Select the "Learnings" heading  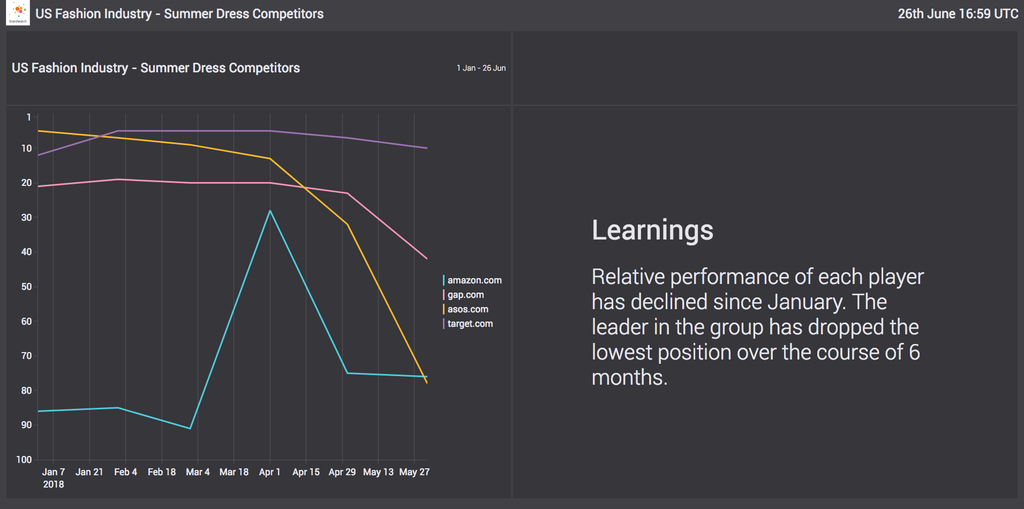click(x=652, y=230)
